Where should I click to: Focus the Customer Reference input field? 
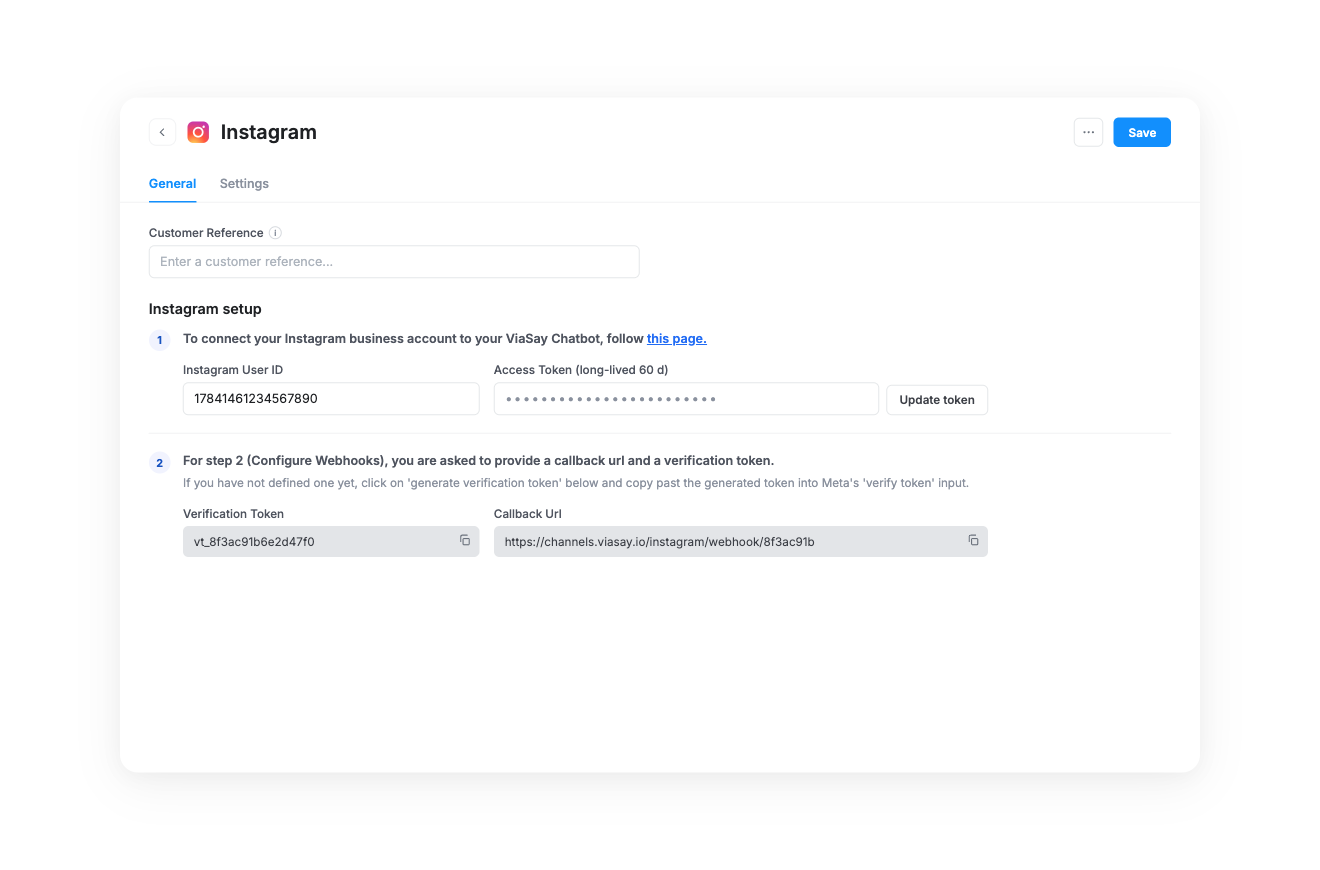[x=394, y=262]
